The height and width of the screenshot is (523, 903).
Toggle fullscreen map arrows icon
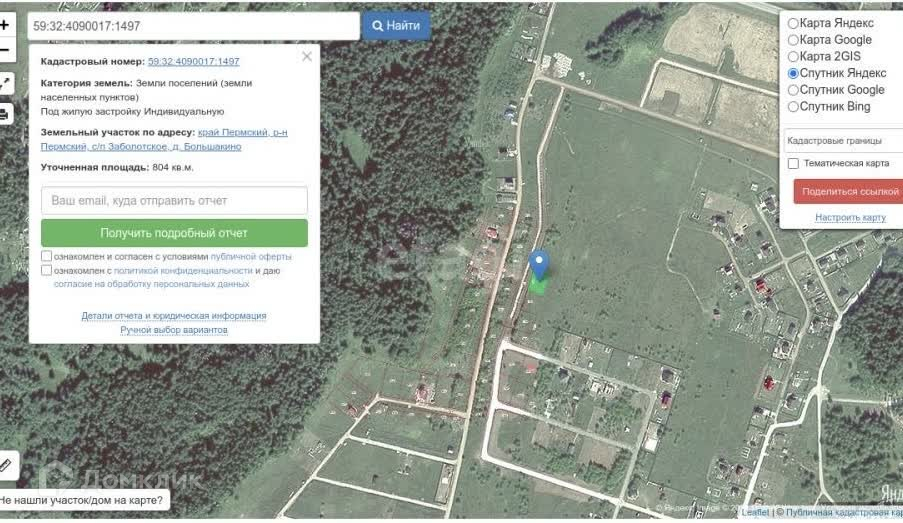click(x=5, y=84)
